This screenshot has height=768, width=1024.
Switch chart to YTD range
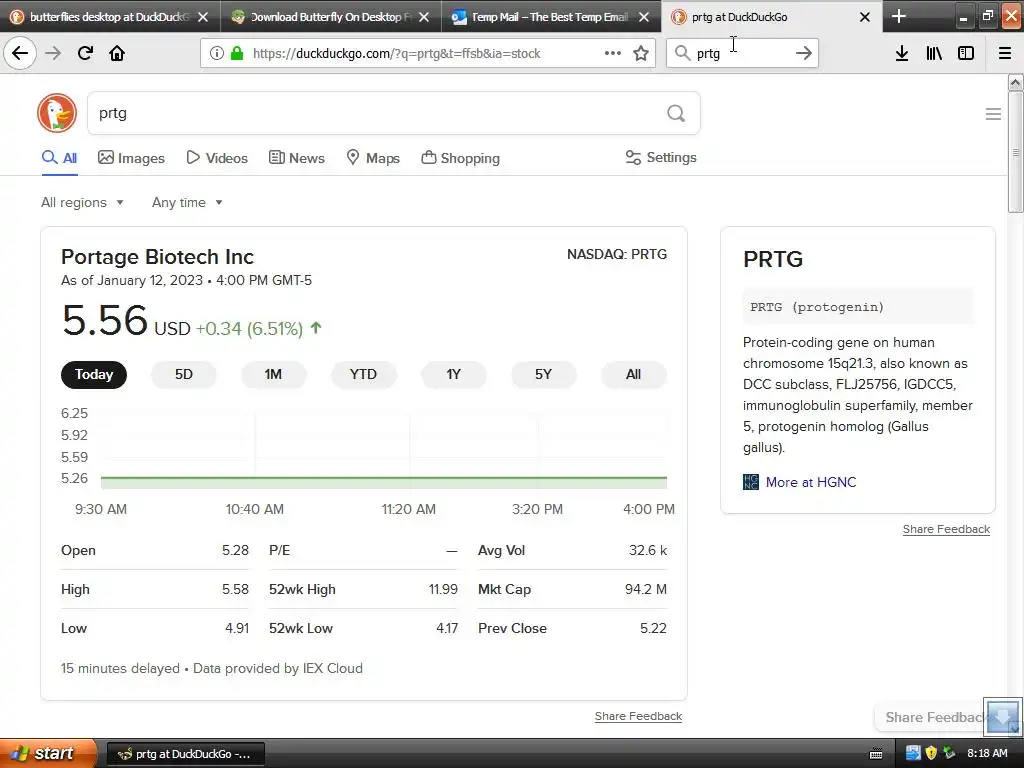[x=363, y=374]
